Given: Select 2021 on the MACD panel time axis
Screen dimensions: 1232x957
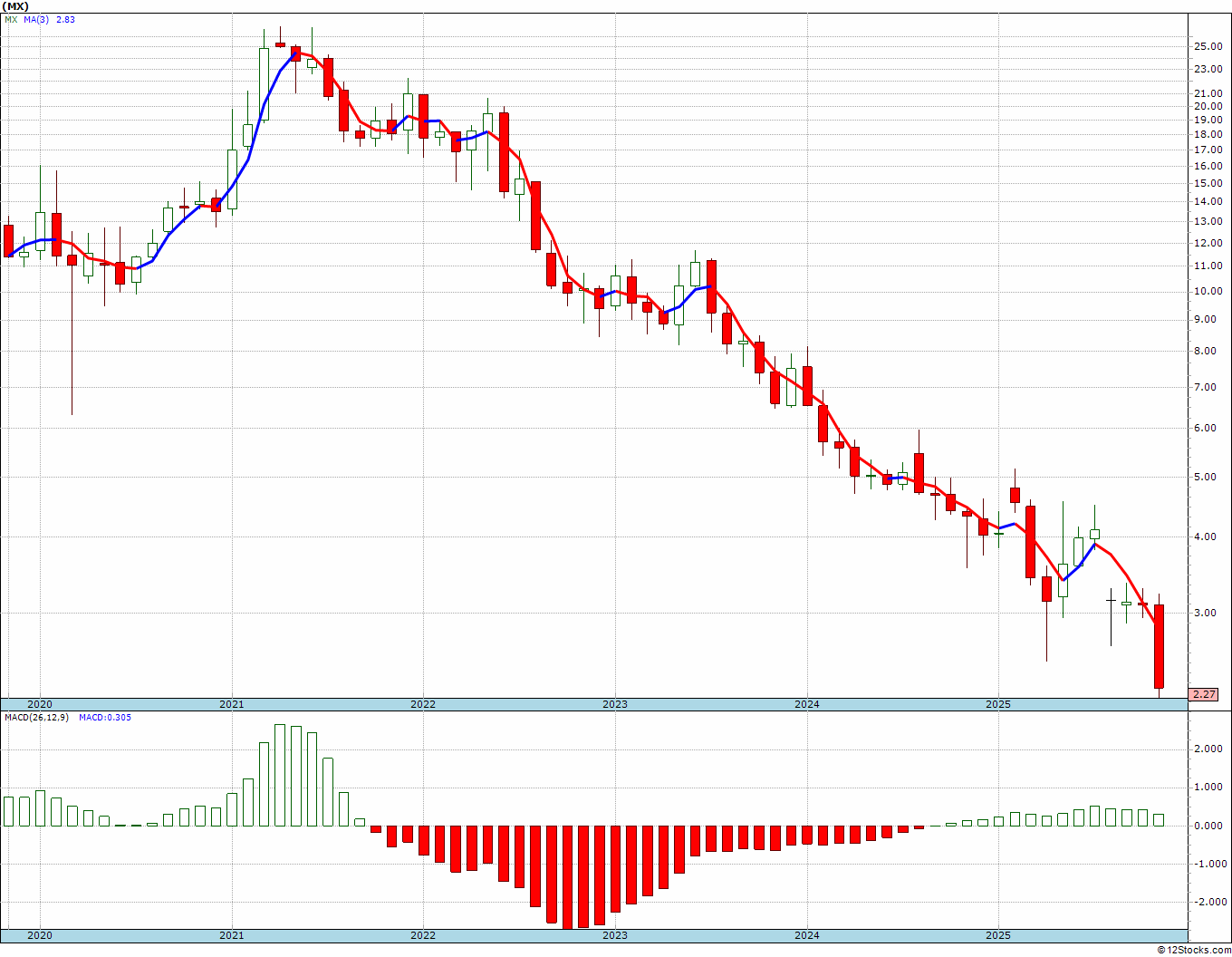Looking at the screenshot, I should pos(231,935).
